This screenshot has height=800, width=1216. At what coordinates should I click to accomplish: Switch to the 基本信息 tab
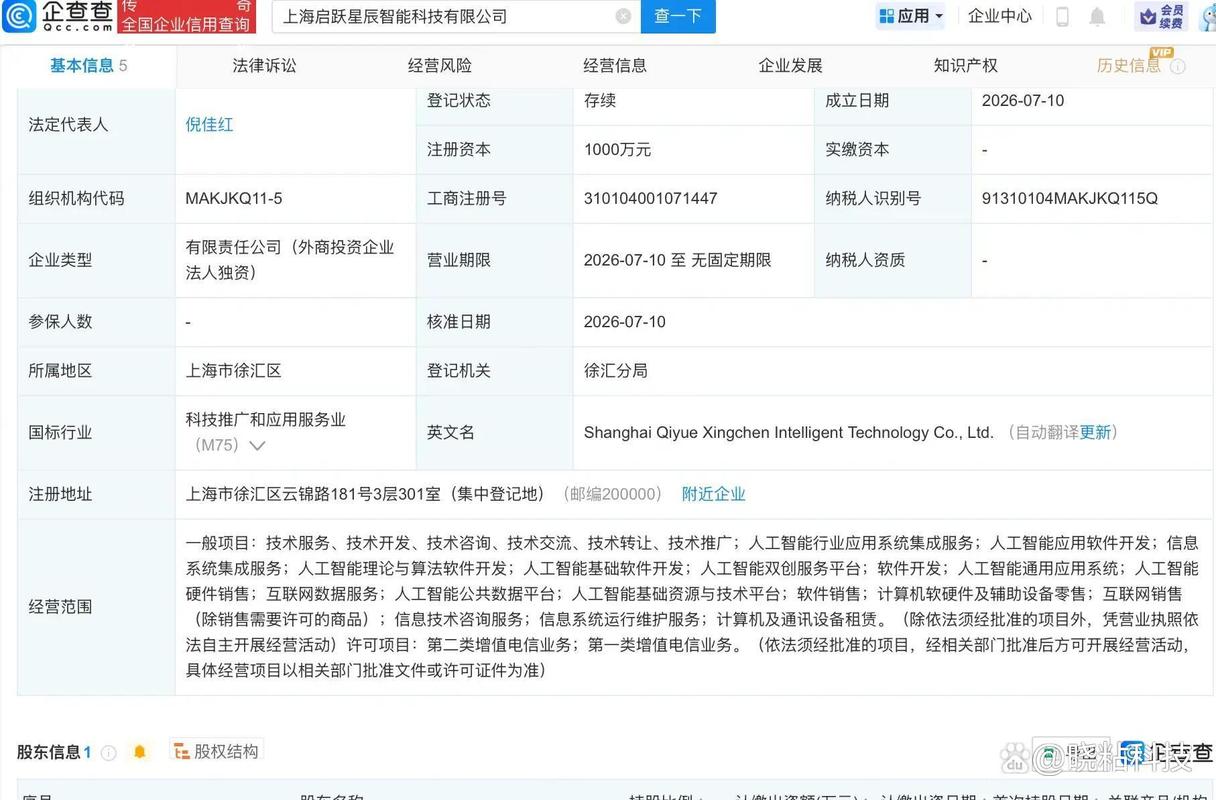88,66
